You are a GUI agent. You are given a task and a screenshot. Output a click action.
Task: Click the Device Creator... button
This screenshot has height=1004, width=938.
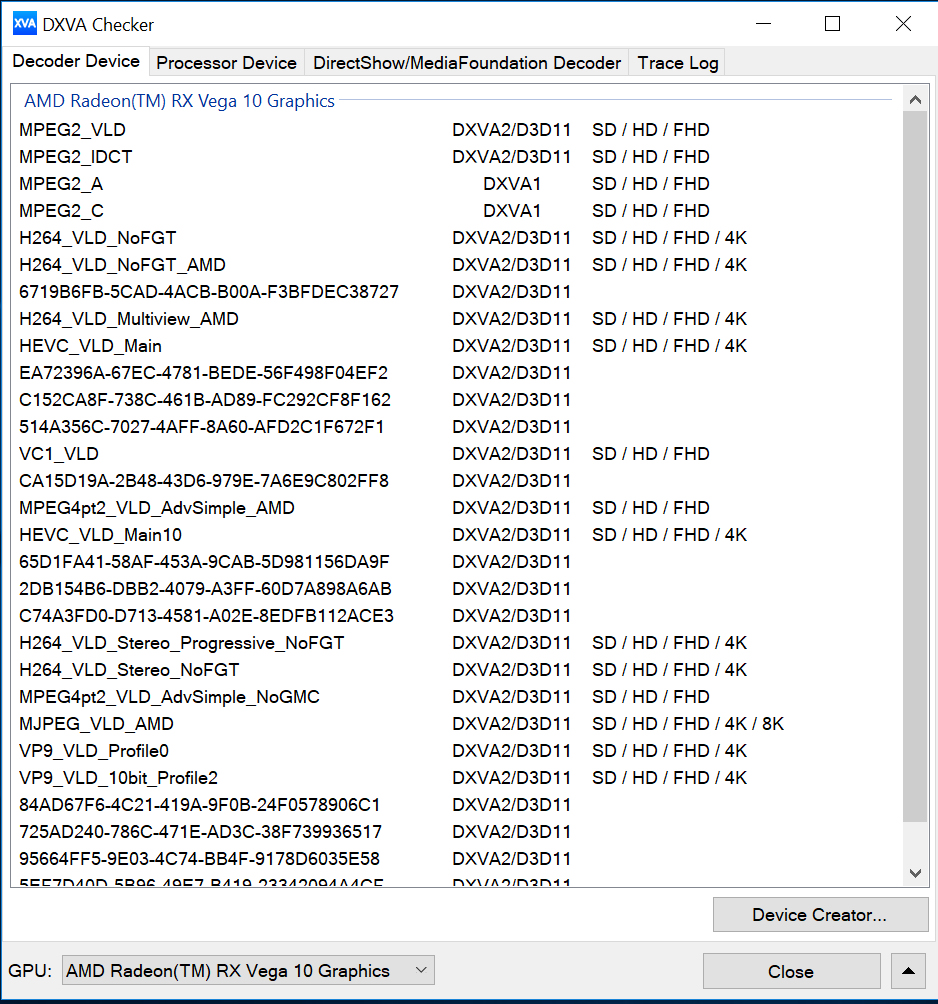pyautogui.click(x=820, y=914)
